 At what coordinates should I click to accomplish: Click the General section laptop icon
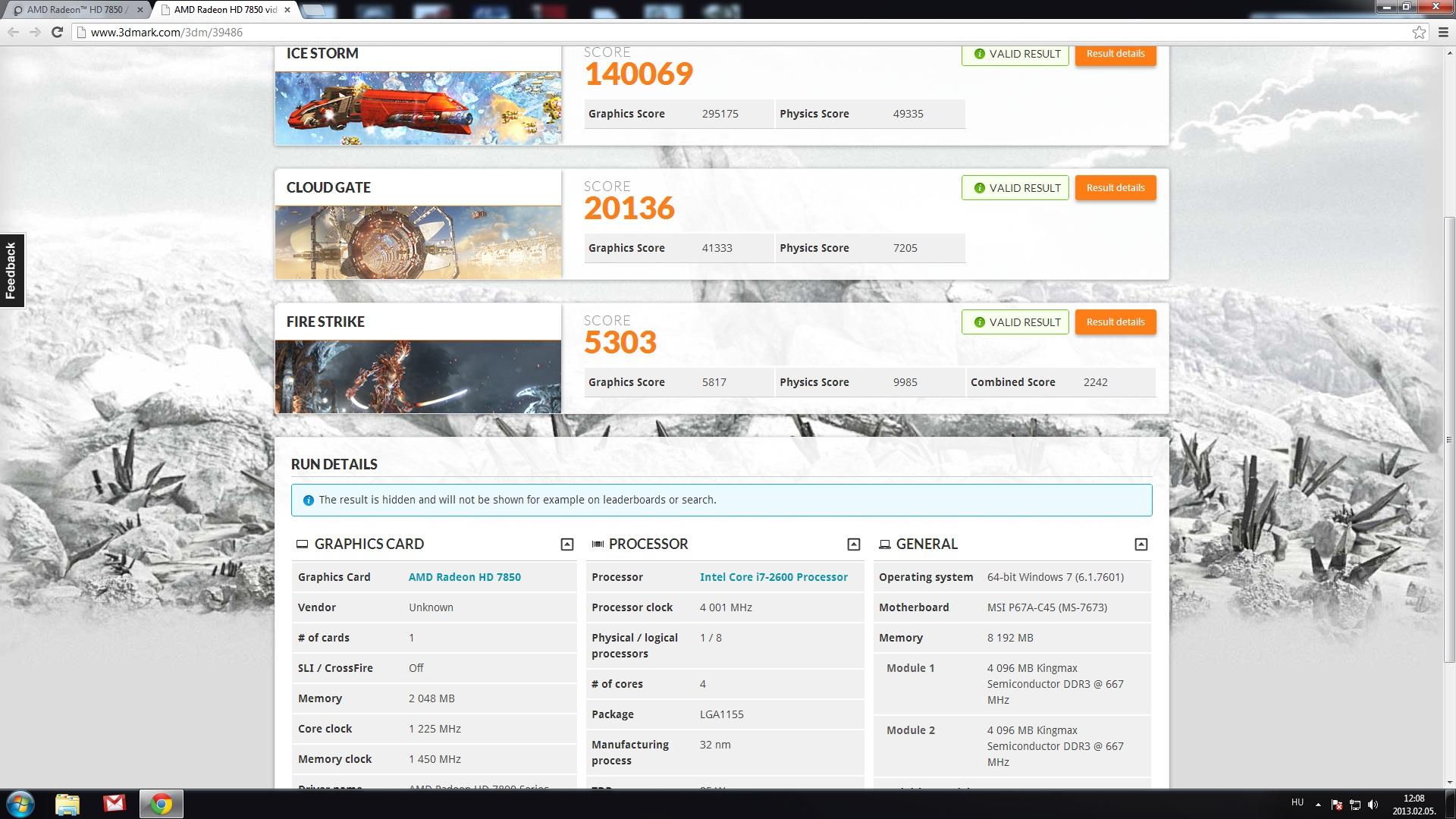(x=884, y=544)
